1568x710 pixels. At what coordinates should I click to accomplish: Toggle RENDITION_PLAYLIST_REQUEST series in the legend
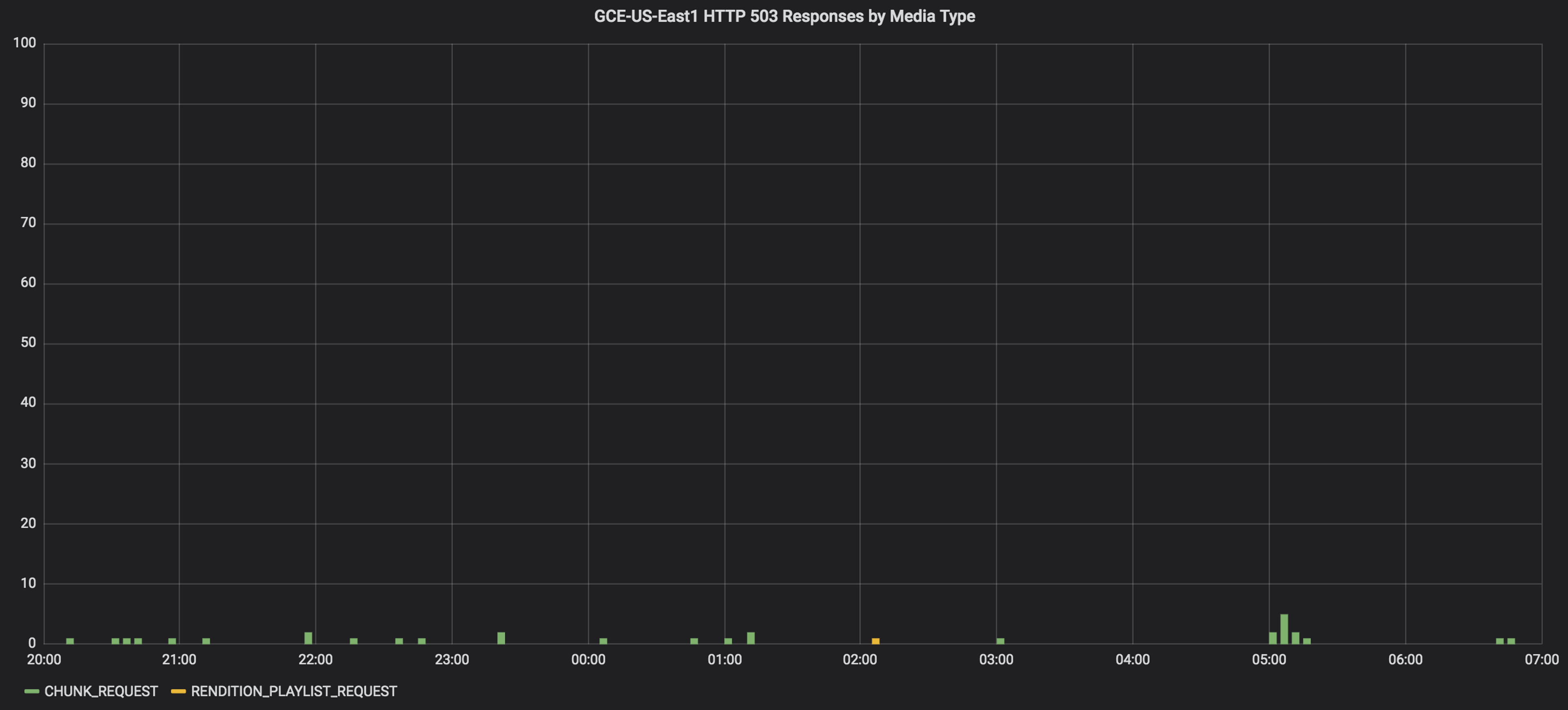(x=294, y=691)
